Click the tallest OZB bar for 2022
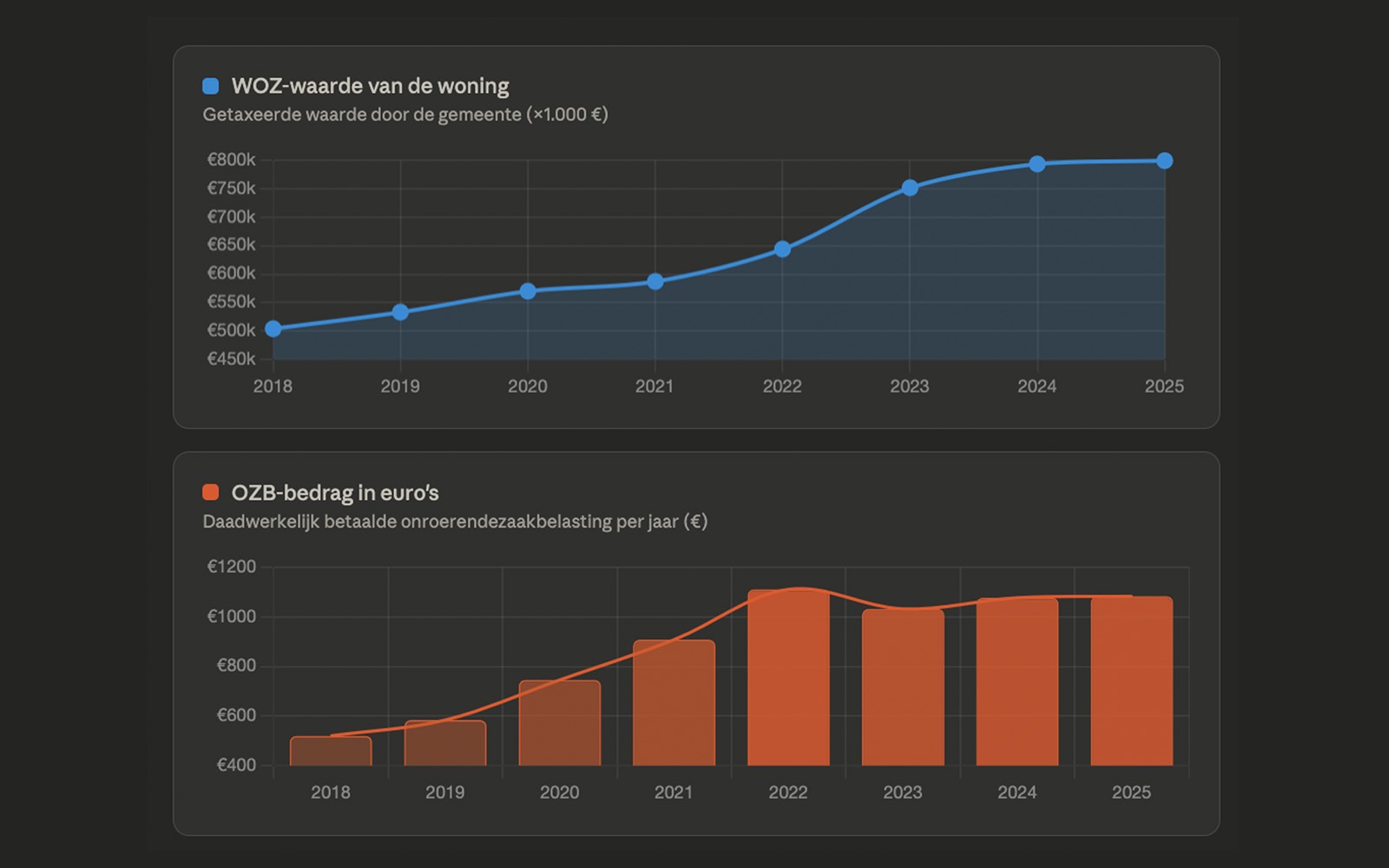The image size is (1389, 868). (788, 678)
